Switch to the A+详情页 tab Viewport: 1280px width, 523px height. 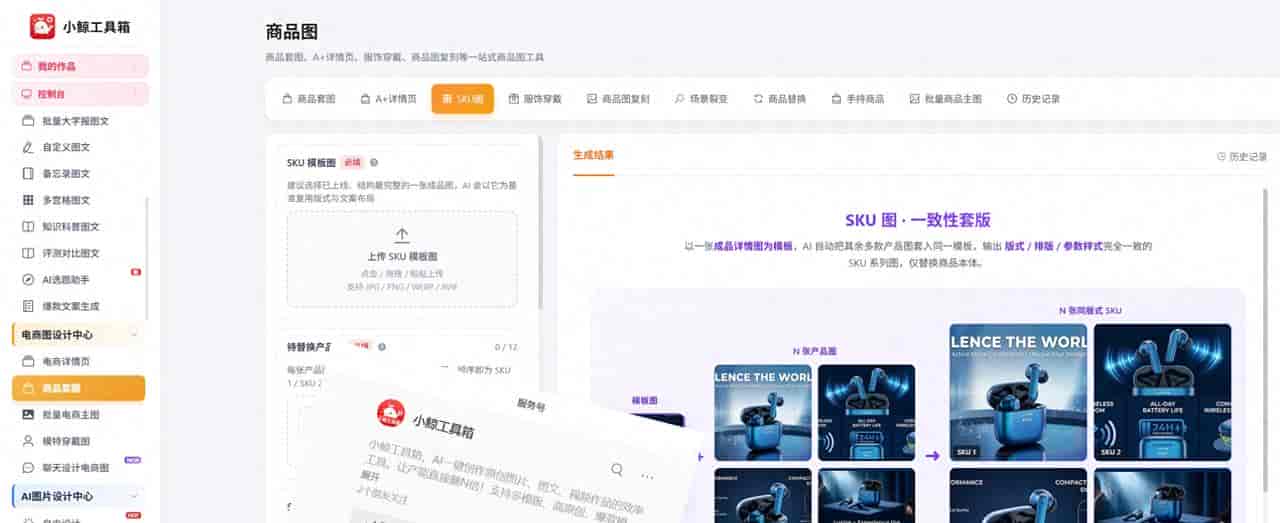(x=389, y=99)
